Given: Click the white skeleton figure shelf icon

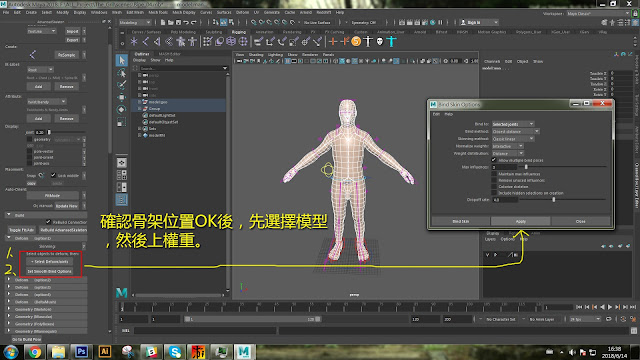Looking at the screenshot, I should 368,41.
